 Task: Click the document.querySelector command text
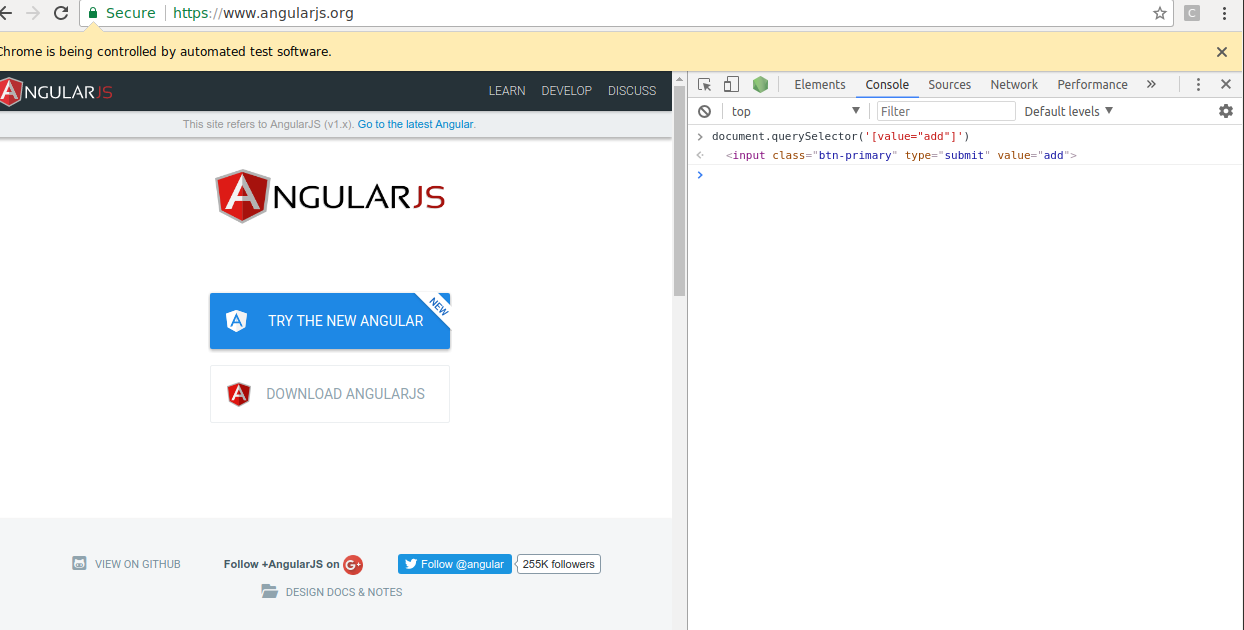click(x=840, y=136)
